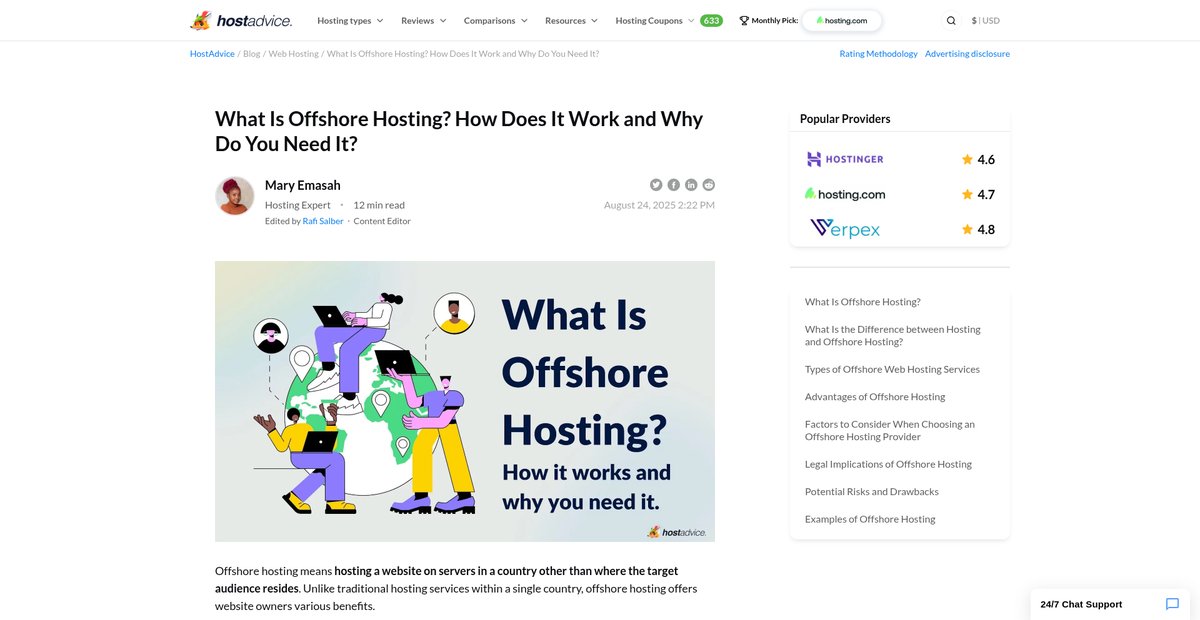The image size is (1200, 620).
Task: Open the Hostinger provider logo
Action: click(845, 159)
